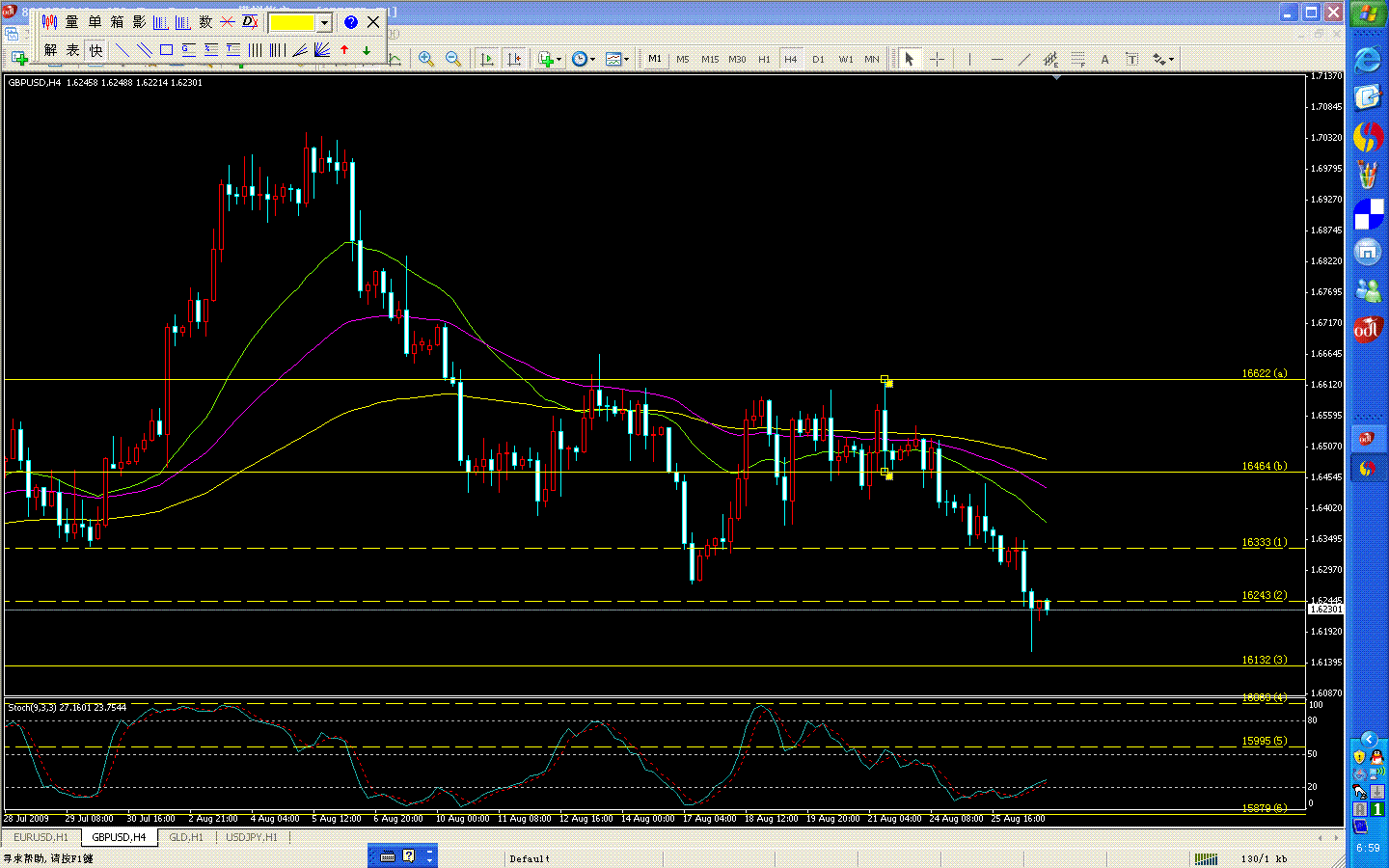The height and width of the screenshot is (868, 1389).
Task: Click the 解 button in floating toolbar
Action: click(x=50, y=50)
